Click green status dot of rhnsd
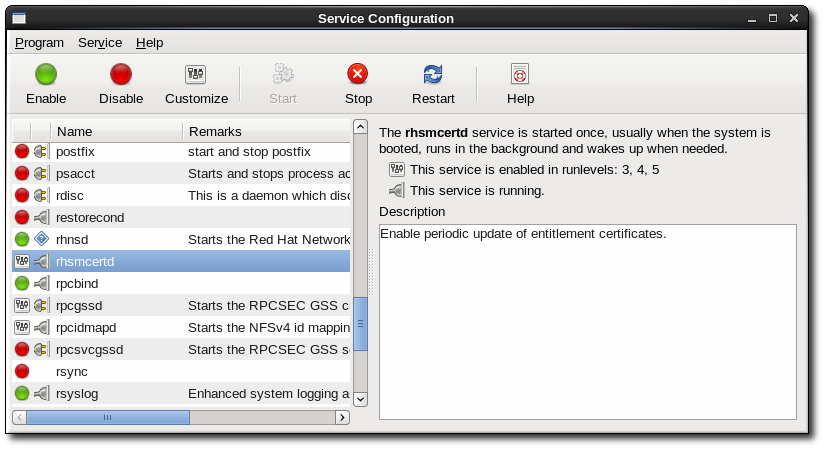Viewport: 824px width, 449px height. 22,240
